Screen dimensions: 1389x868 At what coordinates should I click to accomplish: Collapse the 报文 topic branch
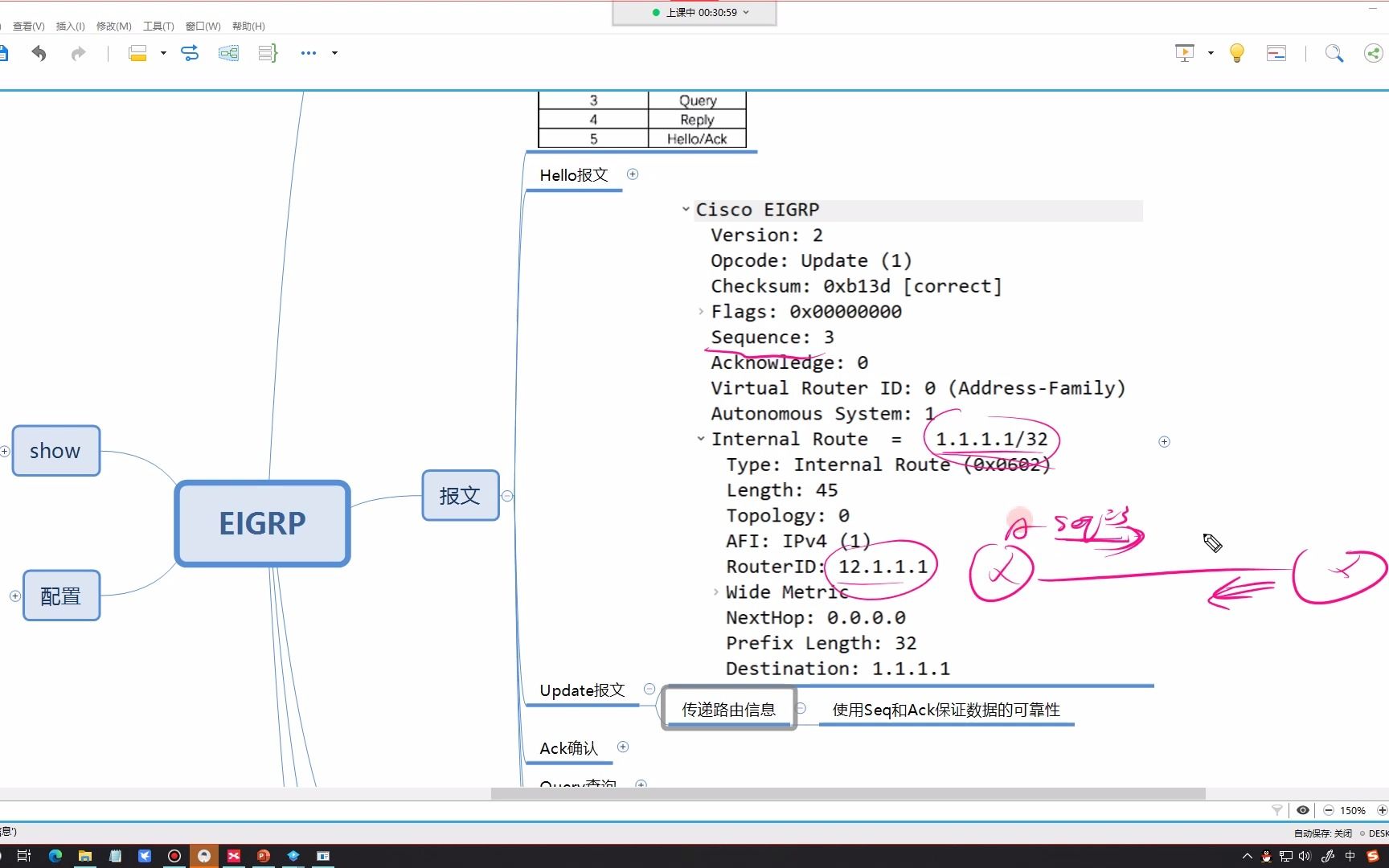coord(507,496)
